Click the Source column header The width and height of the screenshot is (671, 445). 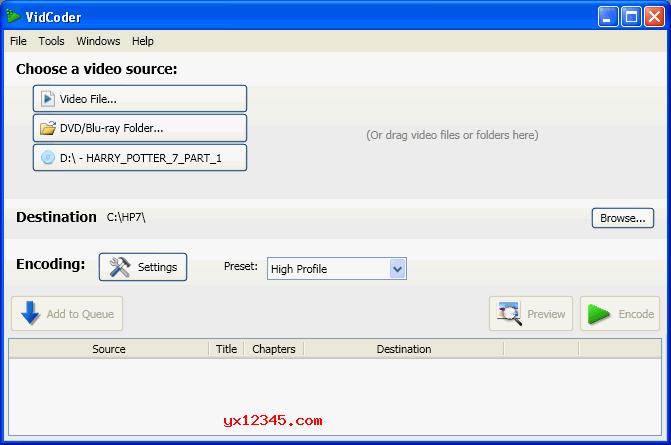(x=109, y=349)
